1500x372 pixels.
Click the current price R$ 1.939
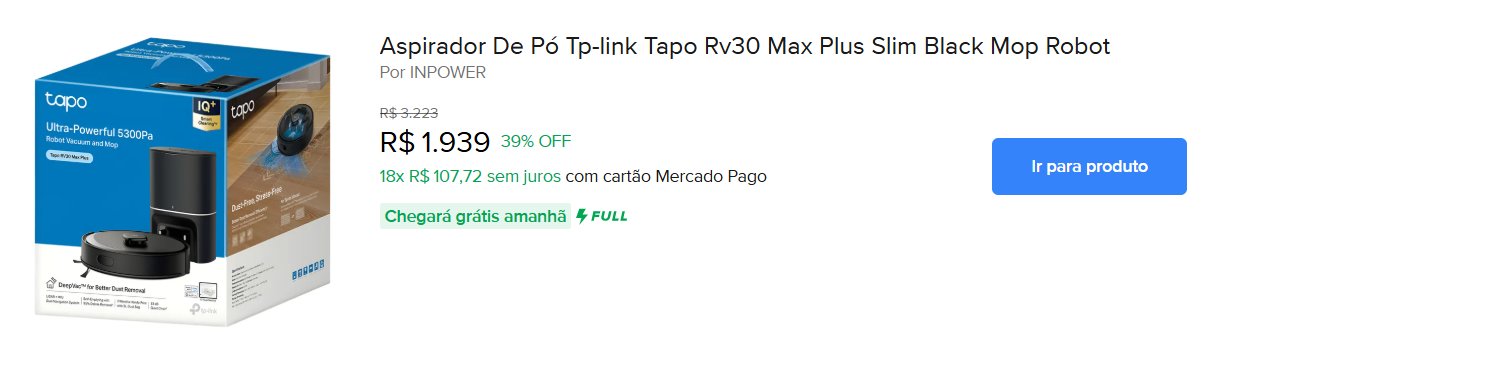[435, 142]
